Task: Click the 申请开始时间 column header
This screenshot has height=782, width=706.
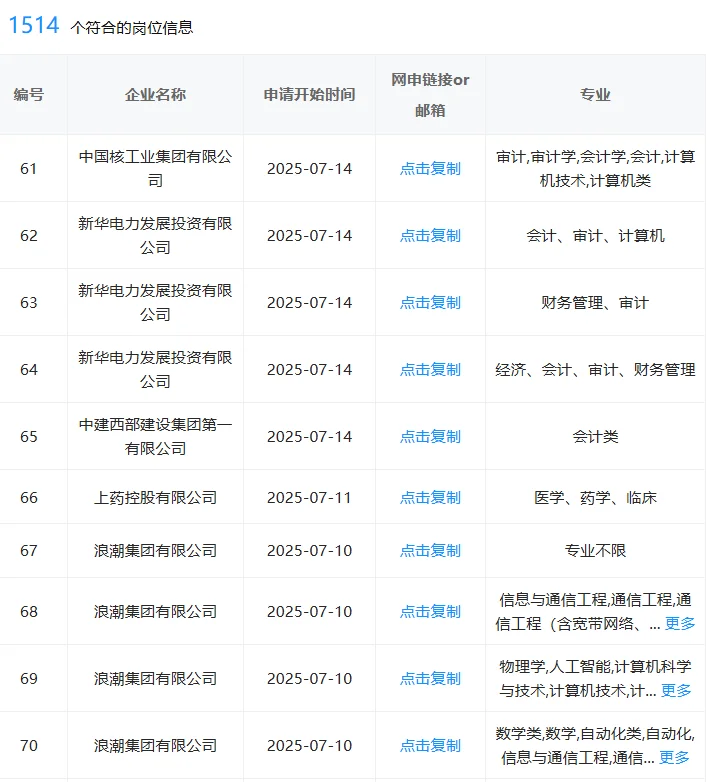Action: point(309,95)
